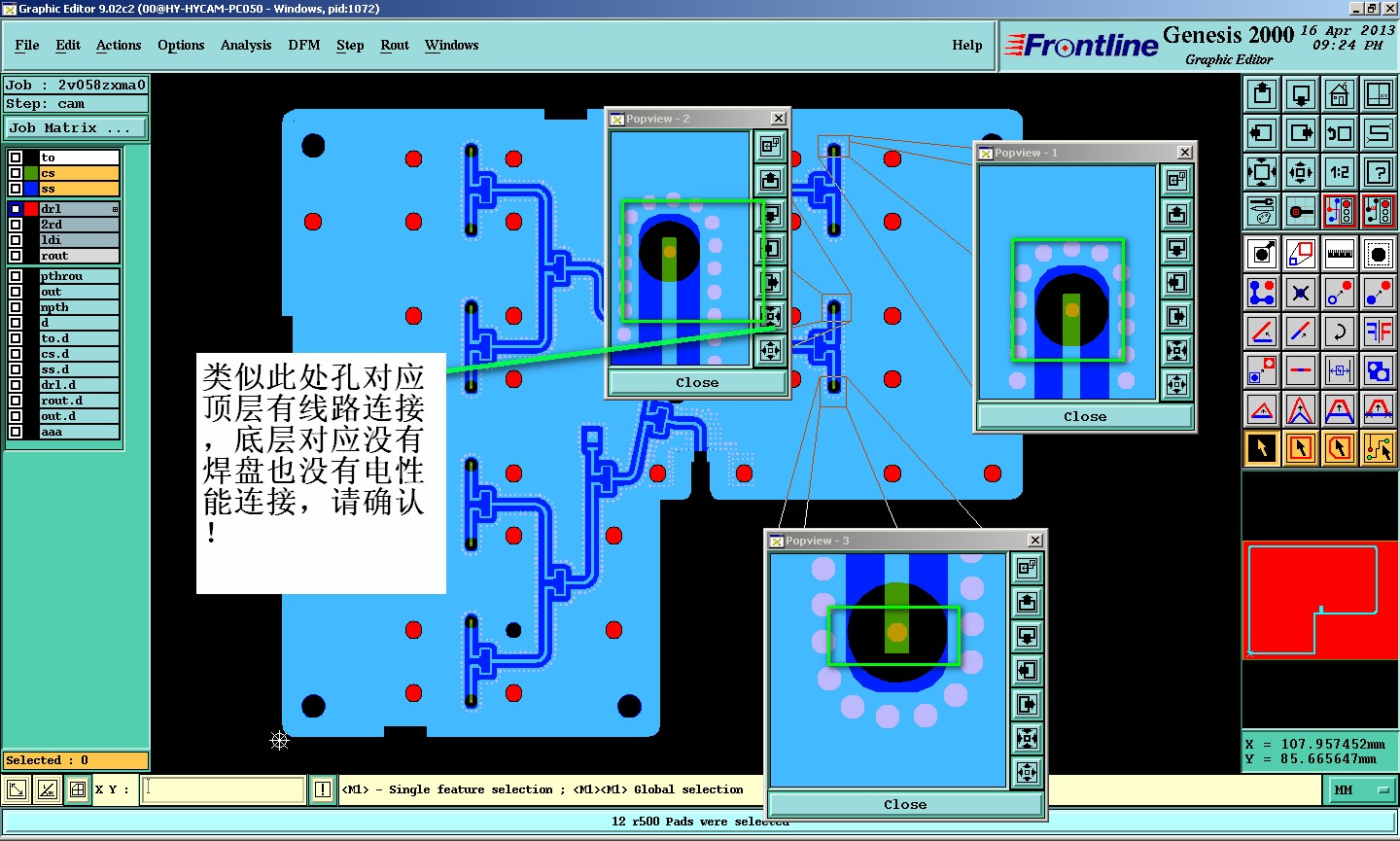Select the net path selection tool
Viewport: 1400px width, 841px height.
[x=1379, y=448]
